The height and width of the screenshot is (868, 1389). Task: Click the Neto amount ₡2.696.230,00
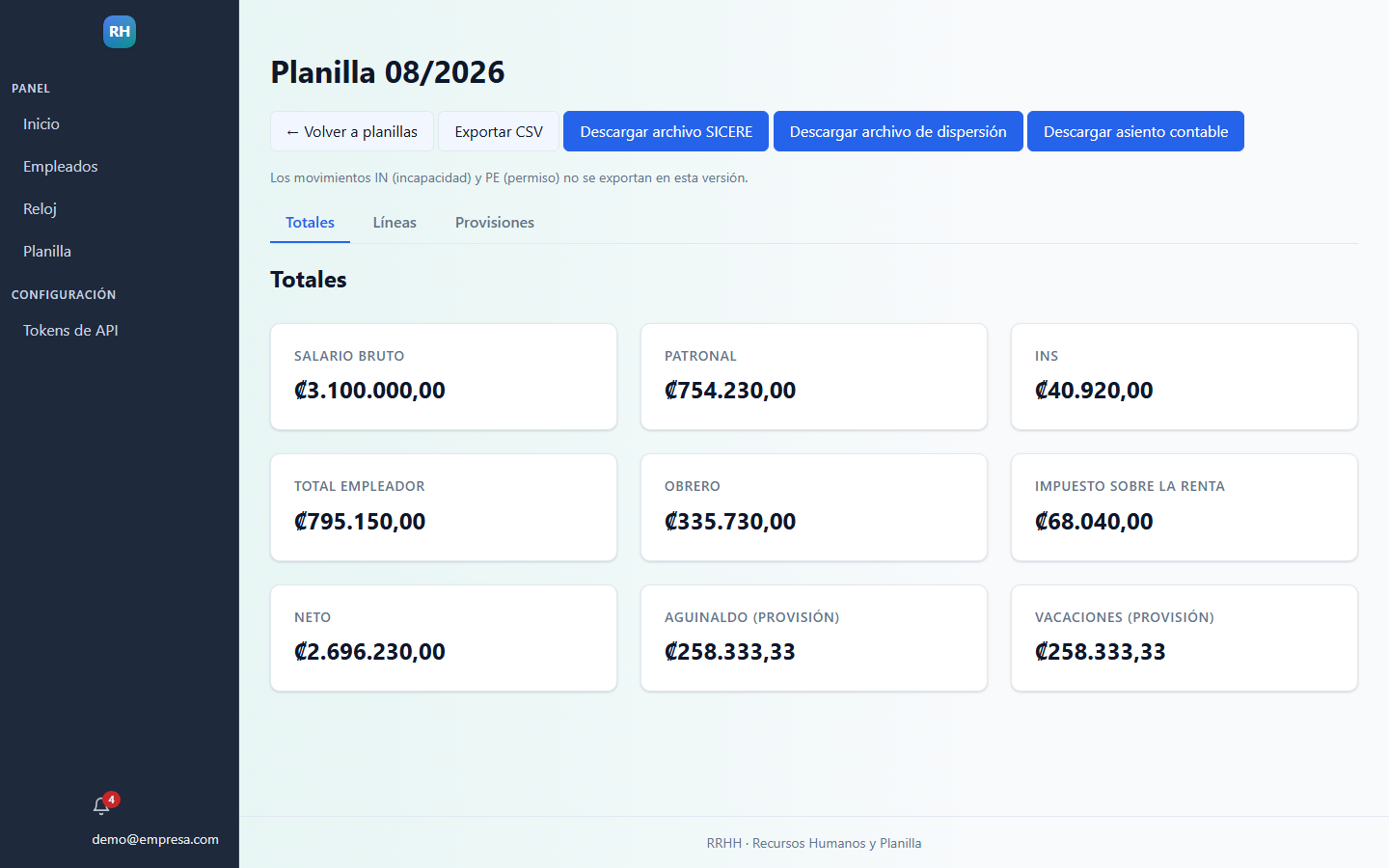coord(369,652)
